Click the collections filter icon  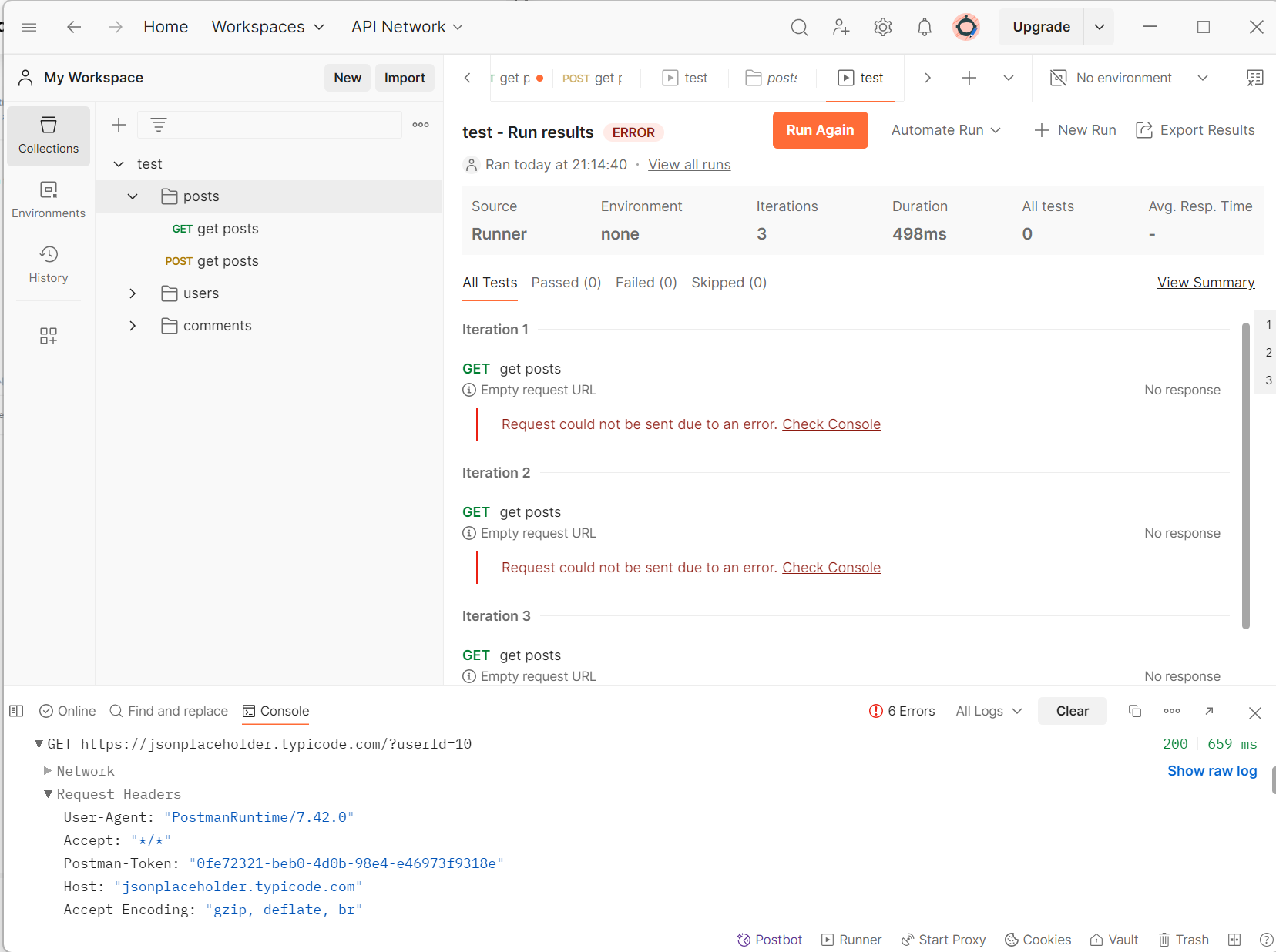click(x=159, y=125)
